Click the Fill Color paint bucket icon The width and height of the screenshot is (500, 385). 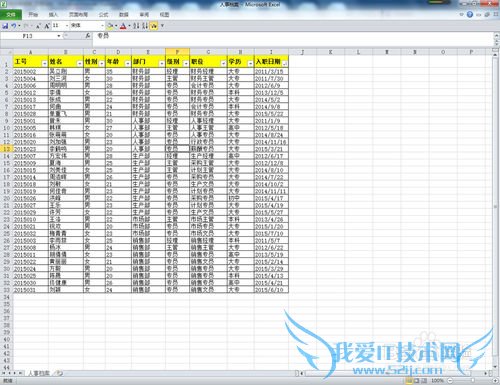point(110,26)
